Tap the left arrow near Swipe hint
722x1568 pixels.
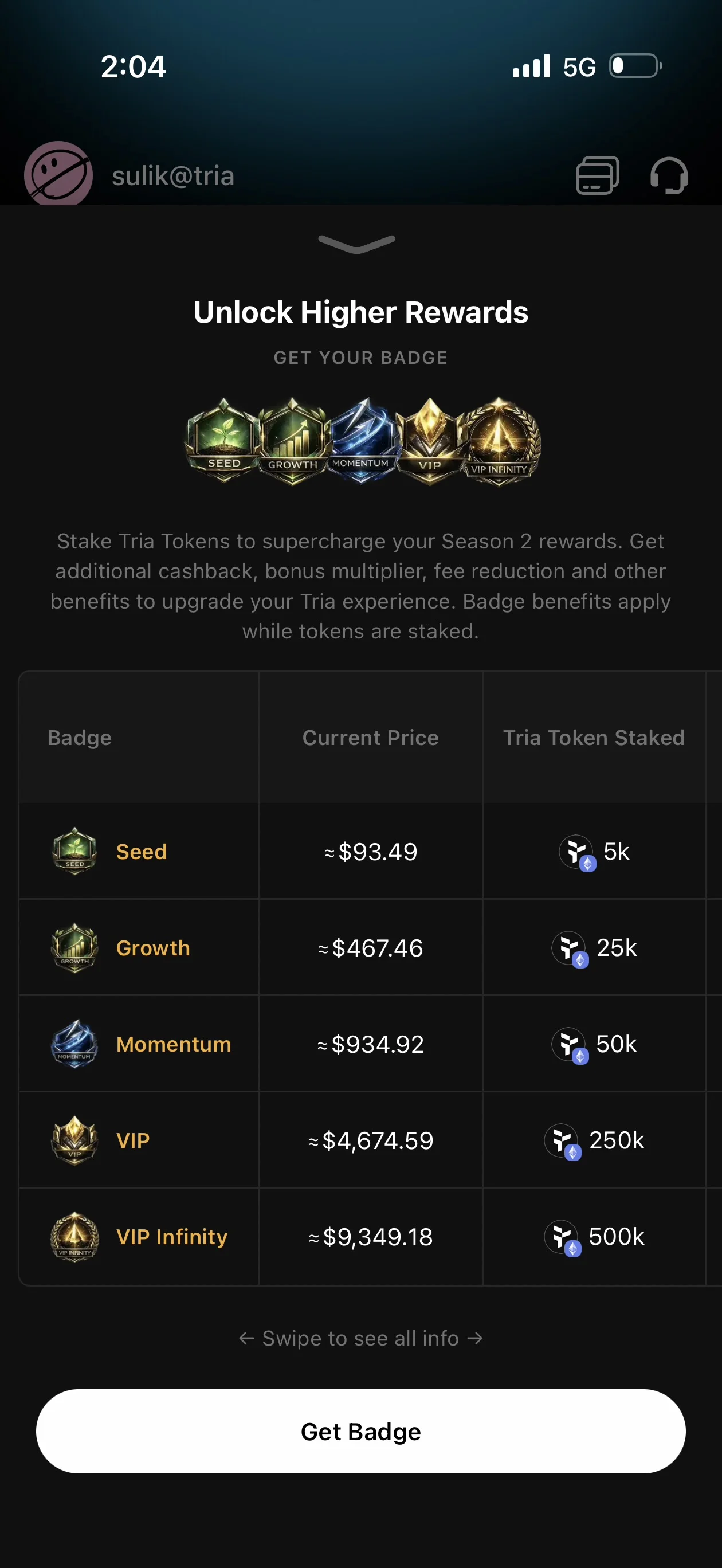(248, 1339)
